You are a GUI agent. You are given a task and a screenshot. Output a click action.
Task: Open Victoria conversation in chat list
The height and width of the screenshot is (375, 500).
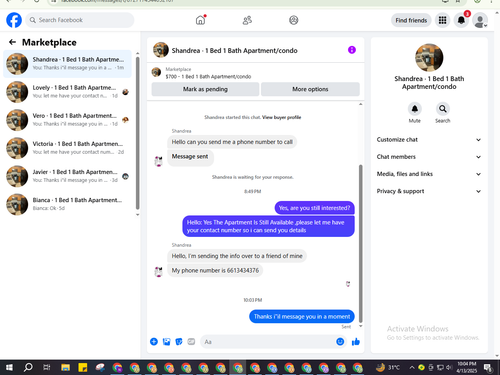(x=68, y=148)
